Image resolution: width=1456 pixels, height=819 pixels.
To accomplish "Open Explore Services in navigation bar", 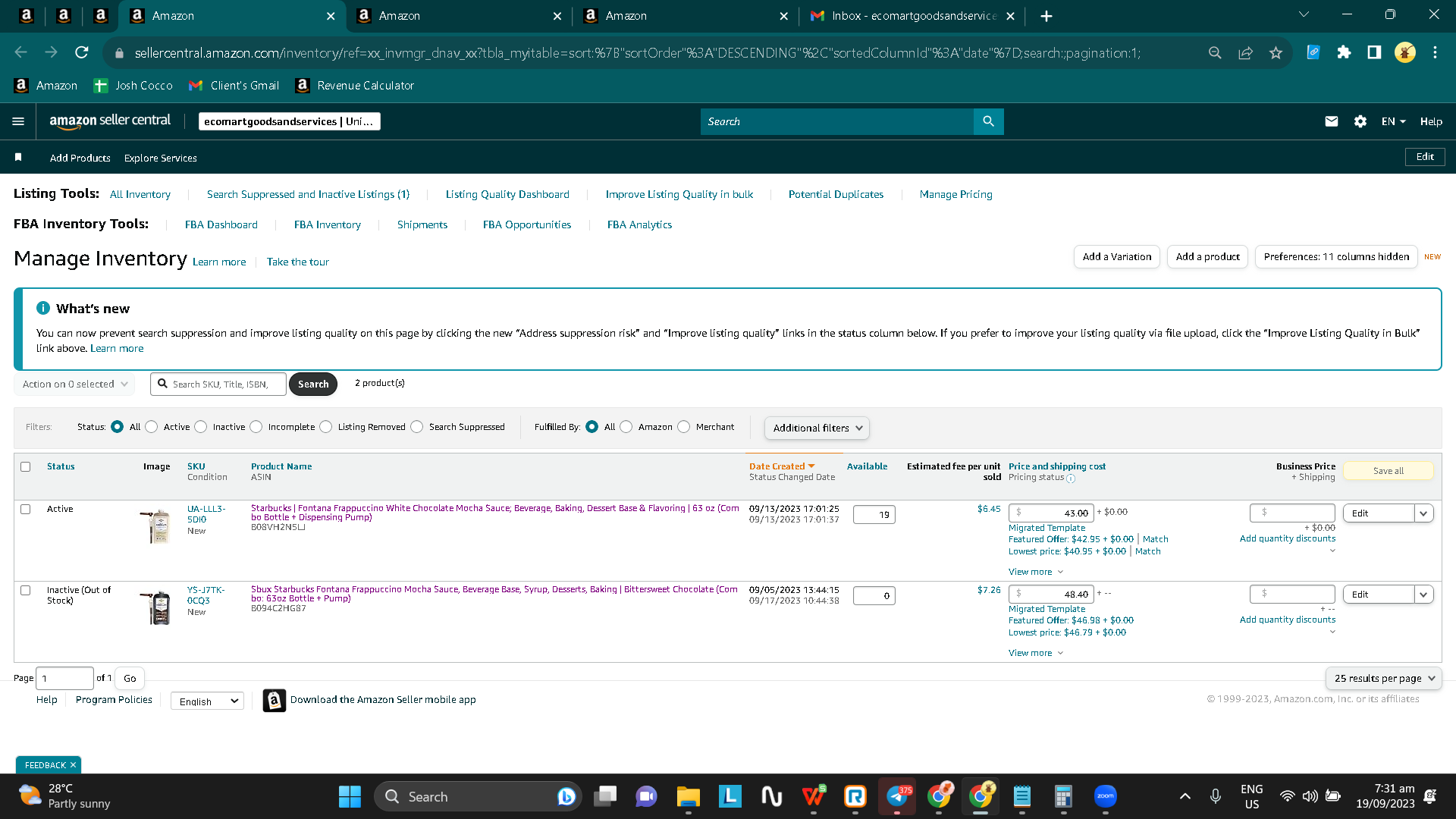I will 161,158.
